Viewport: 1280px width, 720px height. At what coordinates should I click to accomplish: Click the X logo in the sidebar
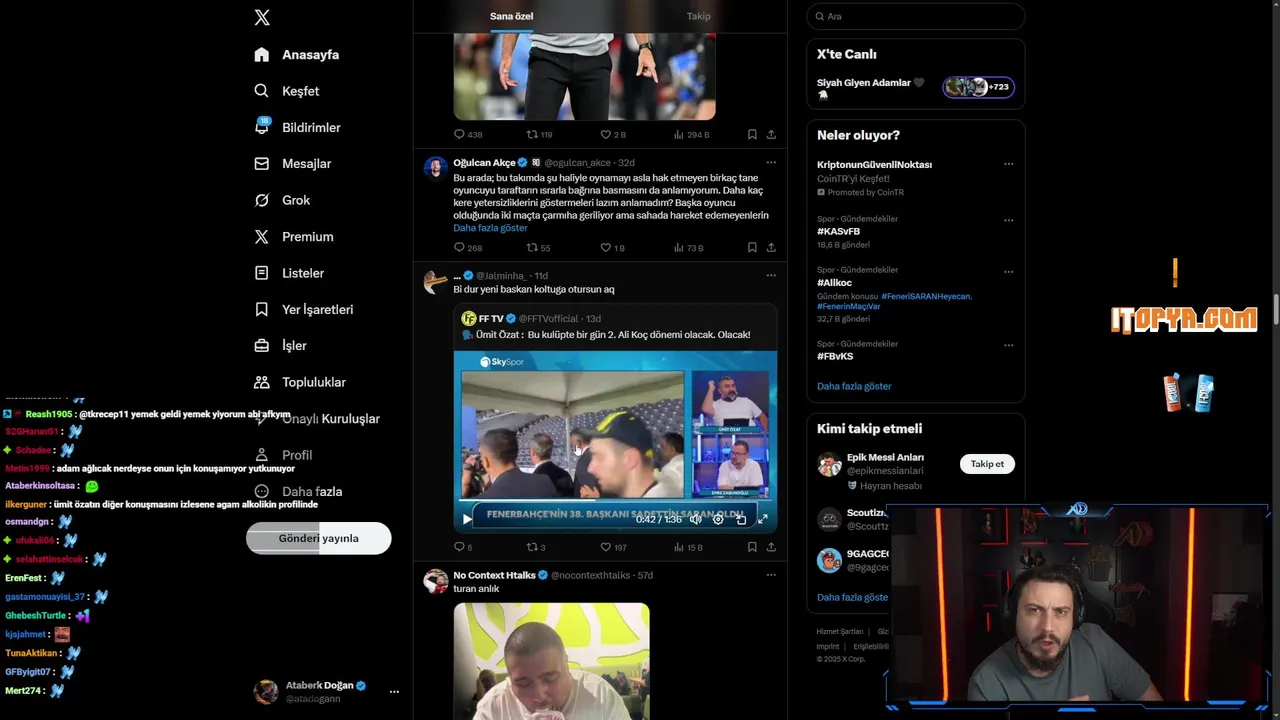point(262,17)
